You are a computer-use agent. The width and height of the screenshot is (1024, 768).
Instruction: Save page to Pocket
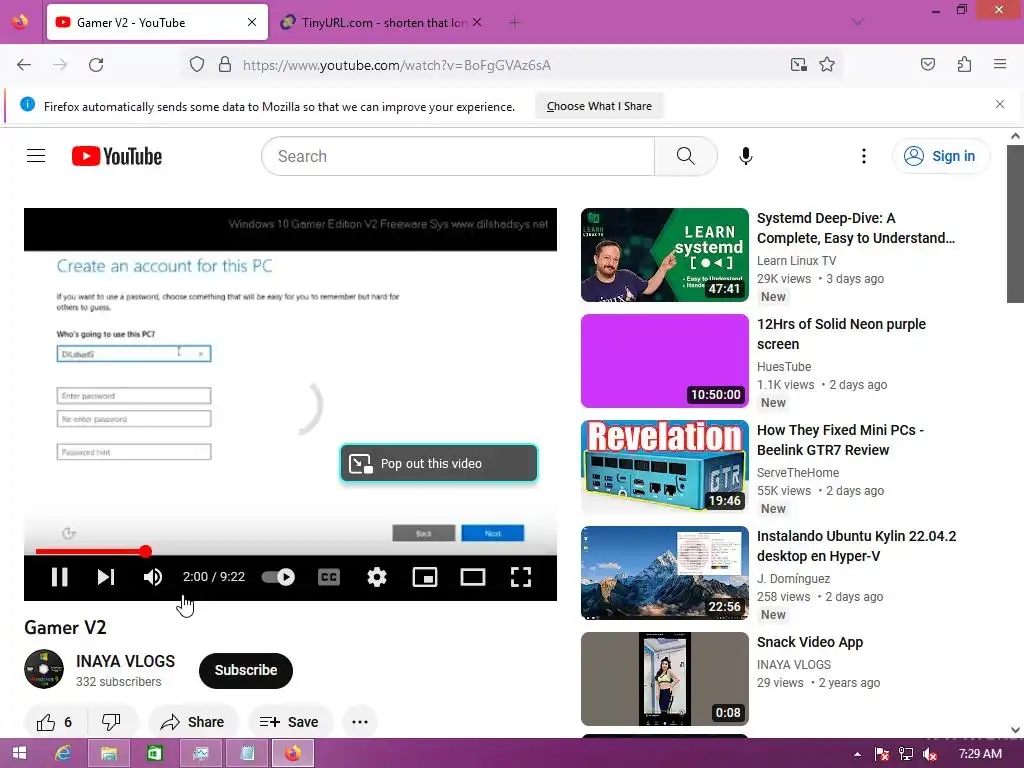(x=927, y=65)
